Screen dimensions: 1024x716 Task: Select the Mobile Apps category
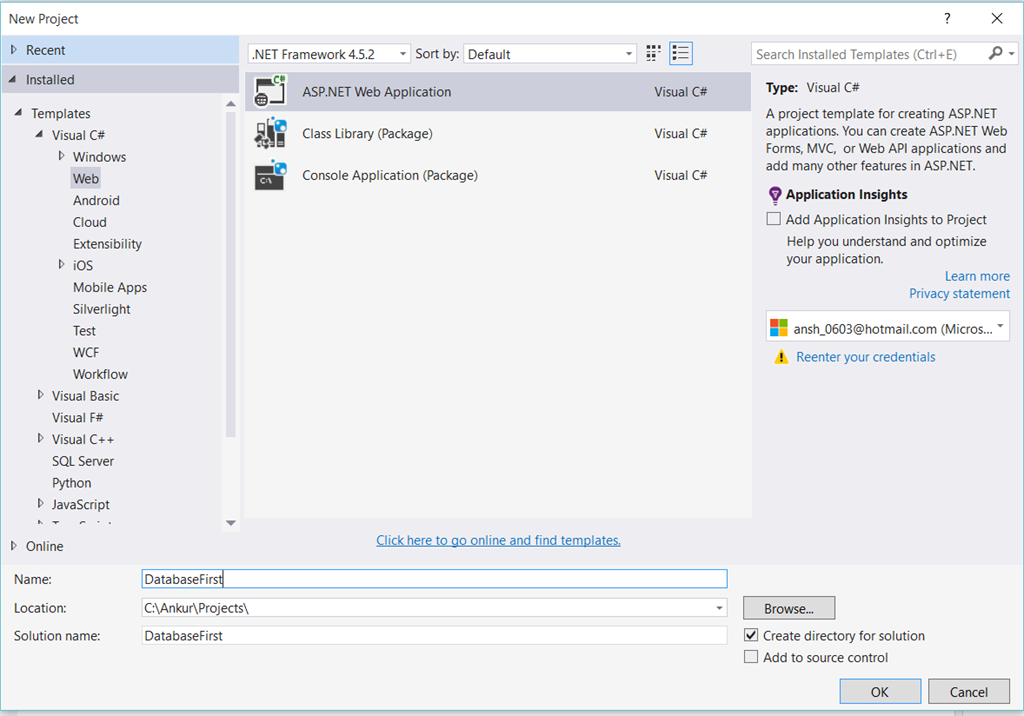point(110,287)
